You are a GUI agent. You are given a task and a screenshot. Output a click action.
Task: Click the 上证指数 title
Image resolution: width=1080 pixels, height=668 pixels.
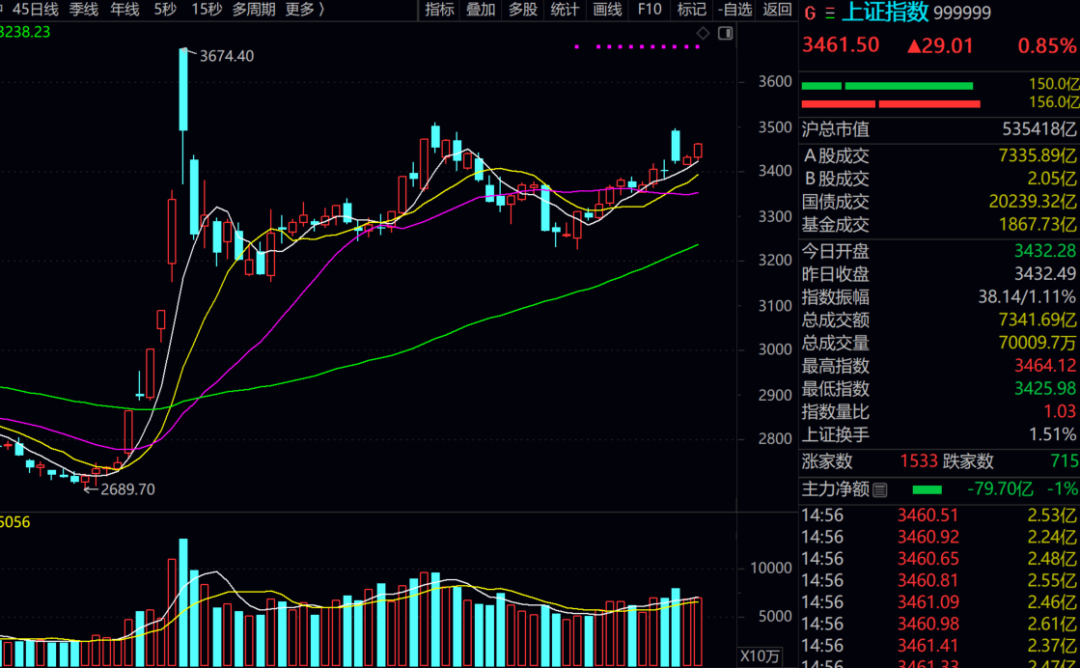[x=885, y=12]
